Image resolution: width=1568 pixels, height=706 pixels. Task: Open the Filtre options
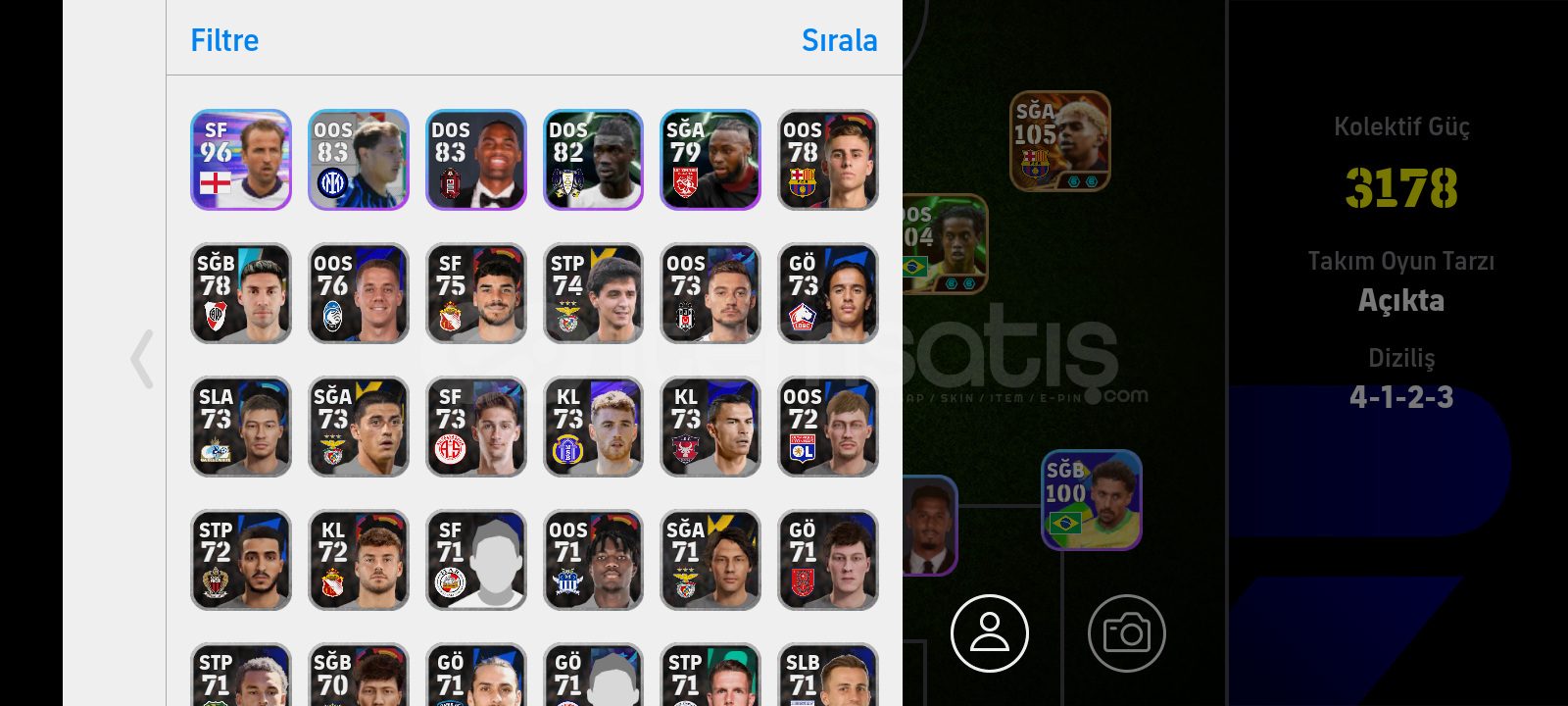tap(224, 40)
